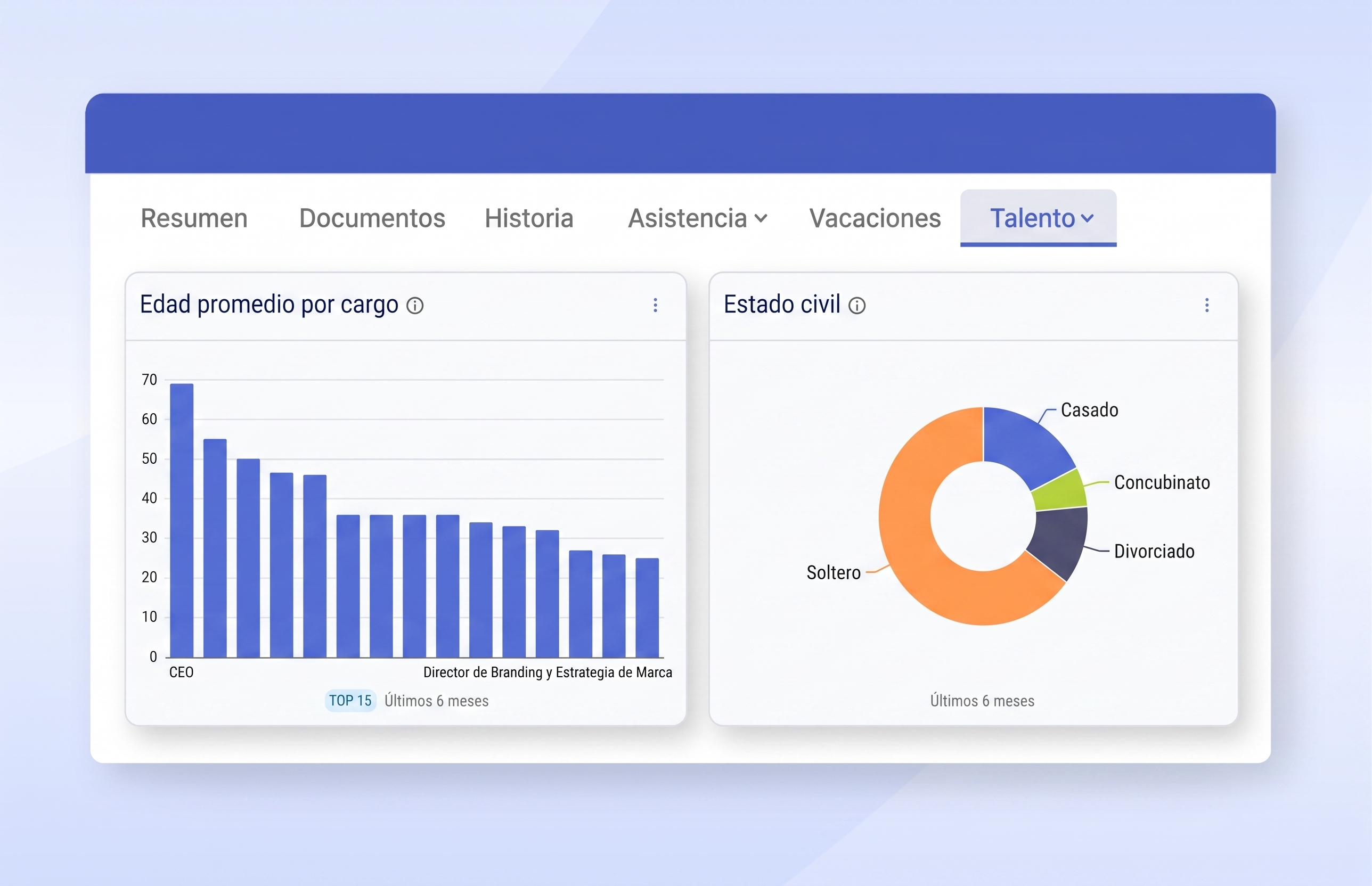Open options menu for Estado civil card
The height and width of the screenshot is (886, 1372).
coord(1207,305)
